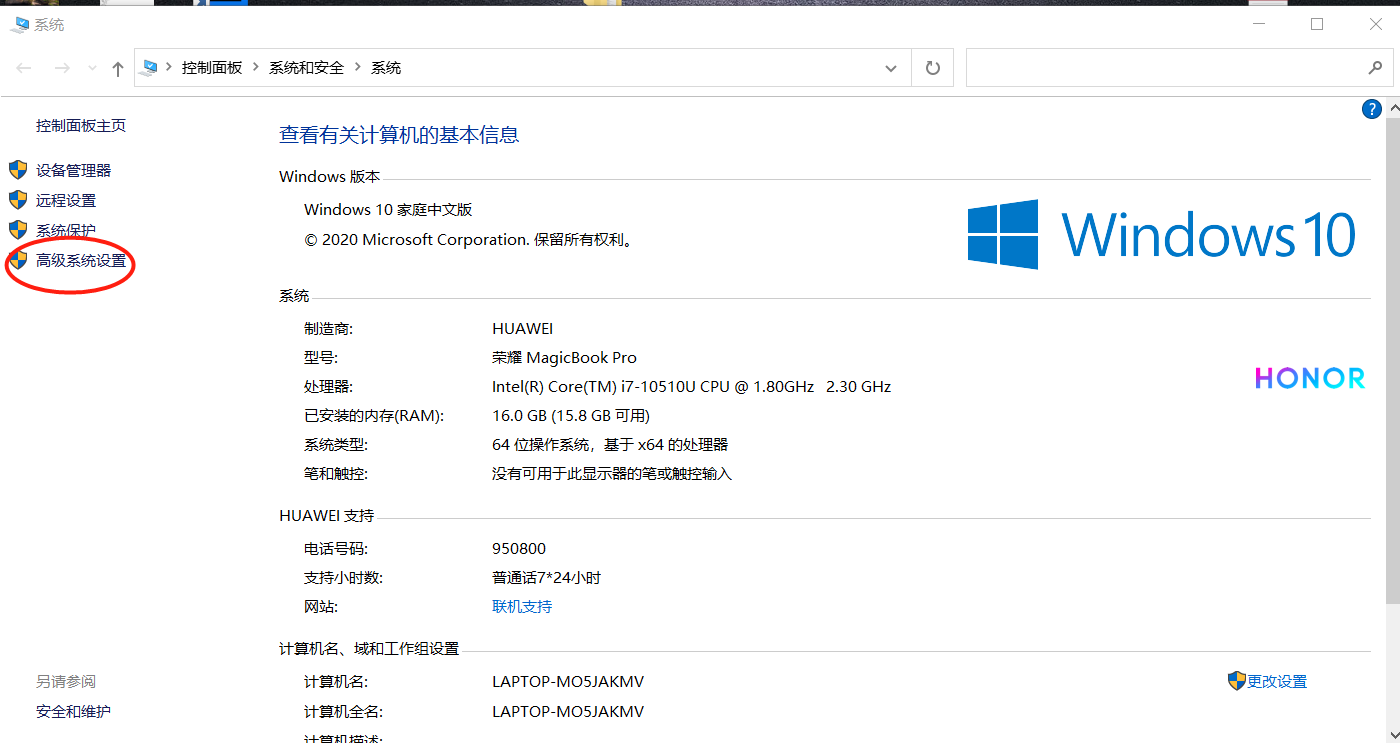Select 控制面板 breadcrumb in address bar

pyautogui.click(x=212, y=68)
